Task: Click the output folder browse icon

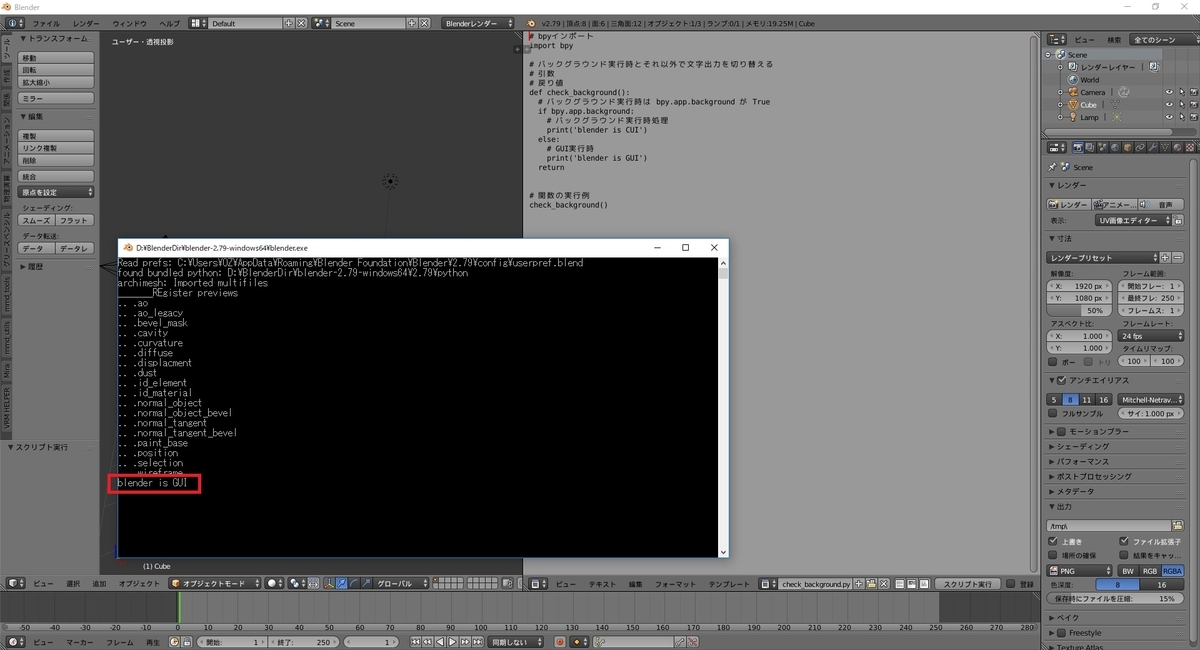Action: [1177, 525]
